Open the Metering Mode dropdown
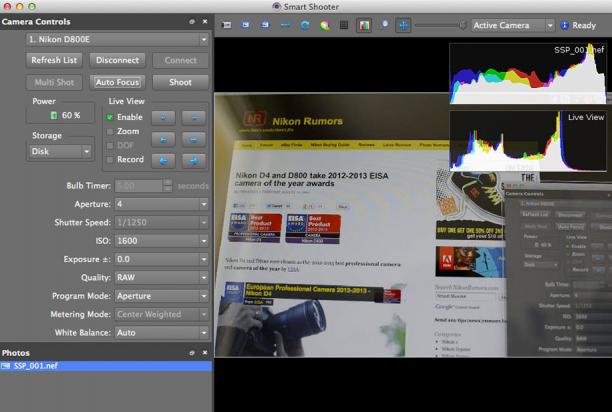This screenshot has height=412, width=612. (162, 314)
